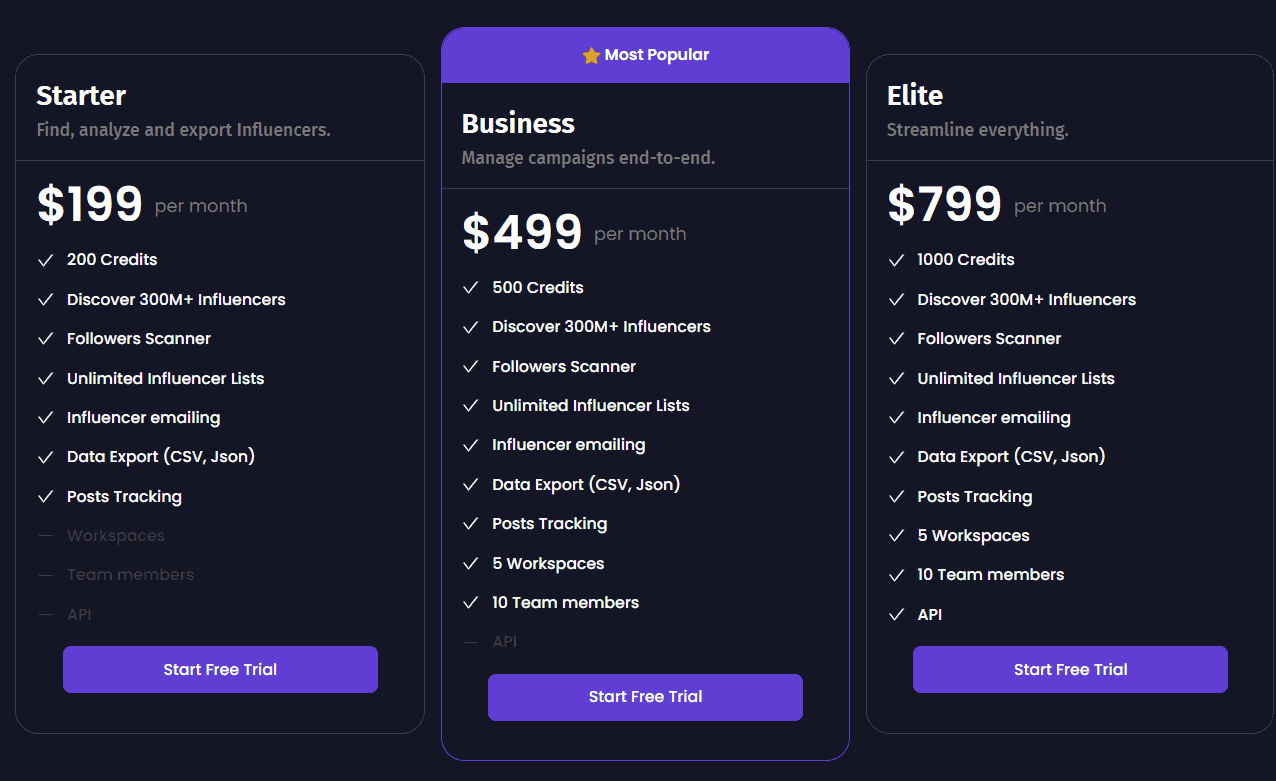
Task: Click the checkmark beside Followers Scanner in Starter
Action: click(45, 338)
